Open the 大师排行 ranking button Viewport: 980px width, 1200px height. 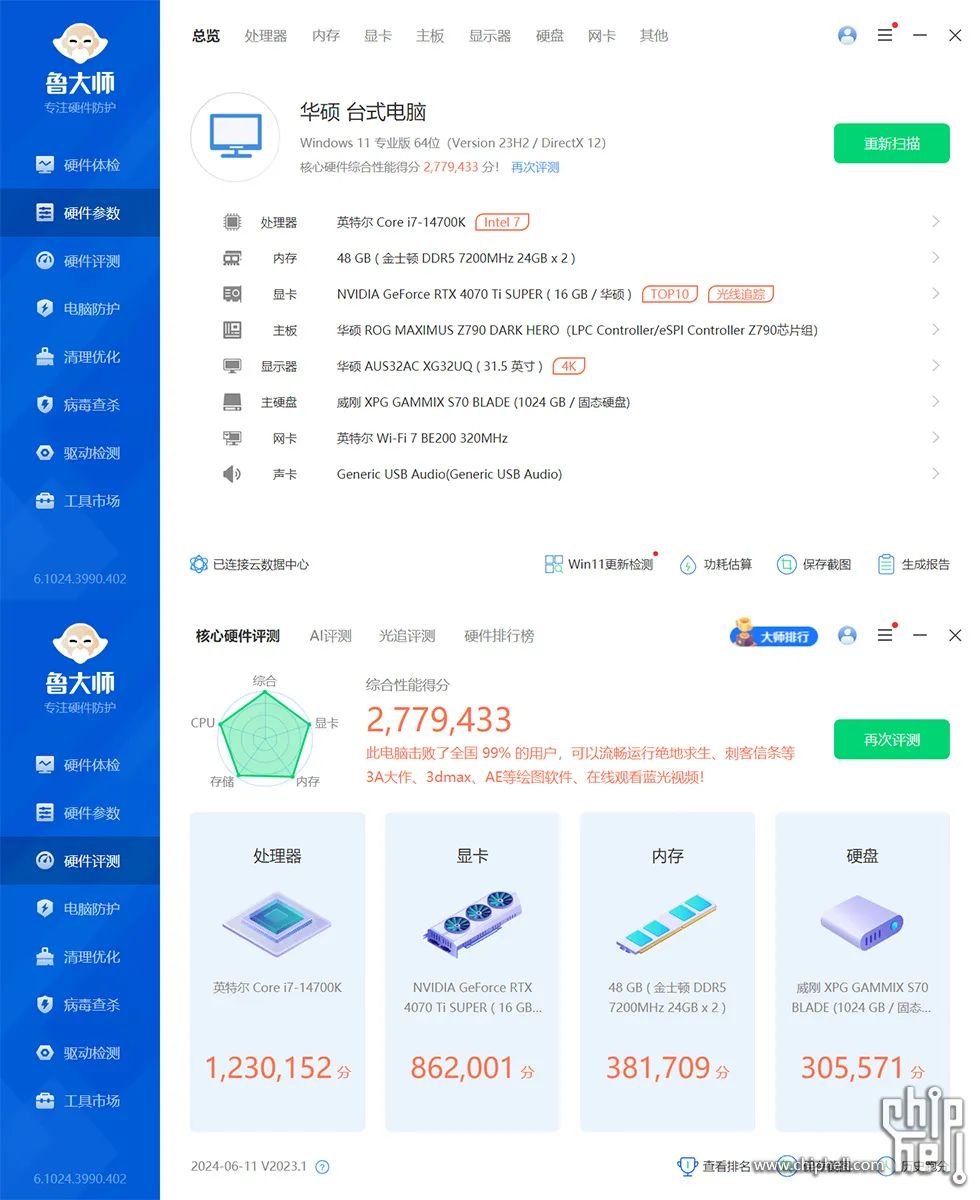(774, 635)
